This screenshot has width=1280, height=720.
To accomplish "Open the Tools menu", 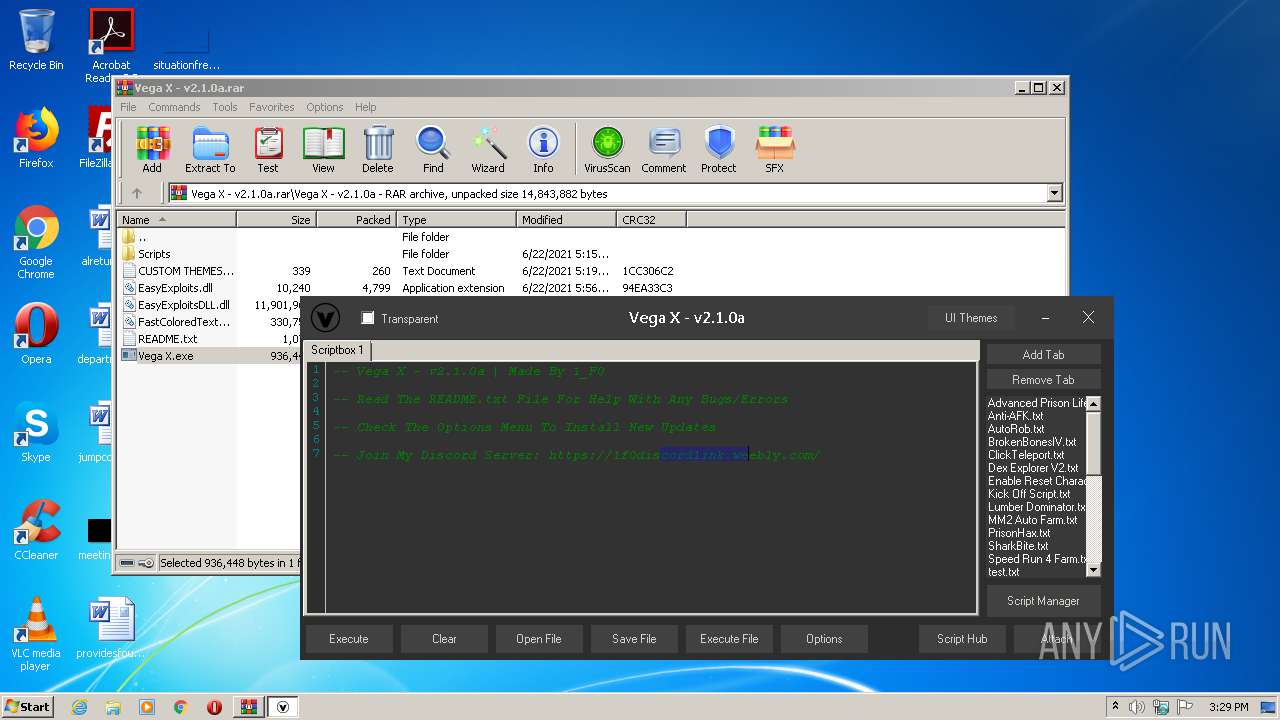I will (x=225, y=107).
